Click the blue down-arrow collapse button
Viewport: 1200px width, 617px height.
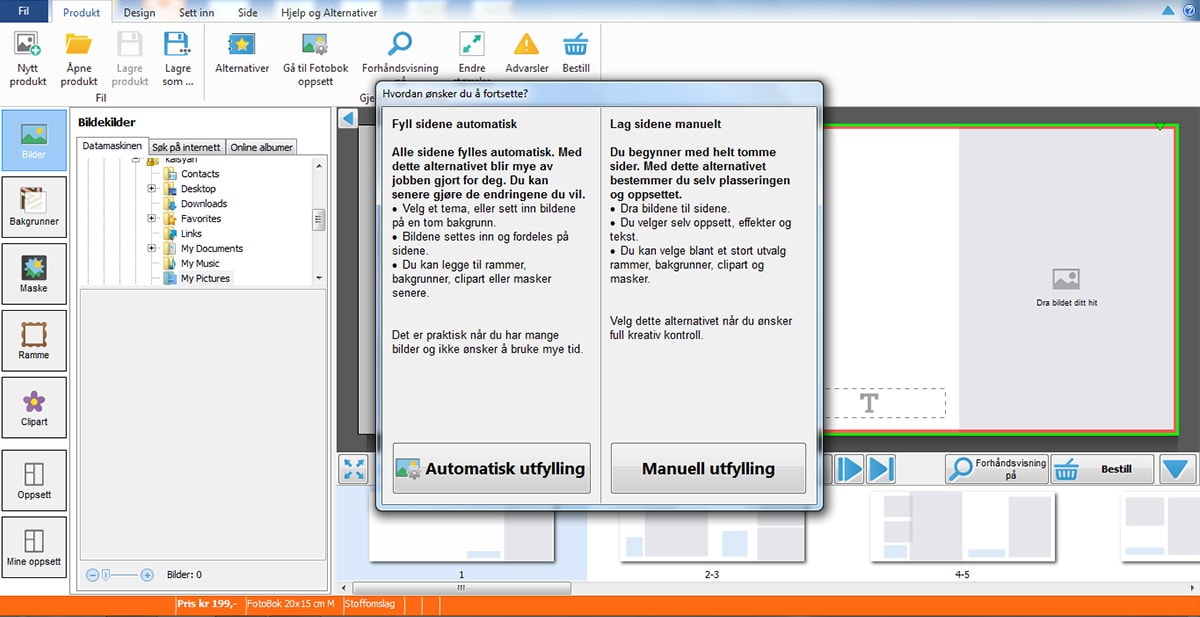1178,469
